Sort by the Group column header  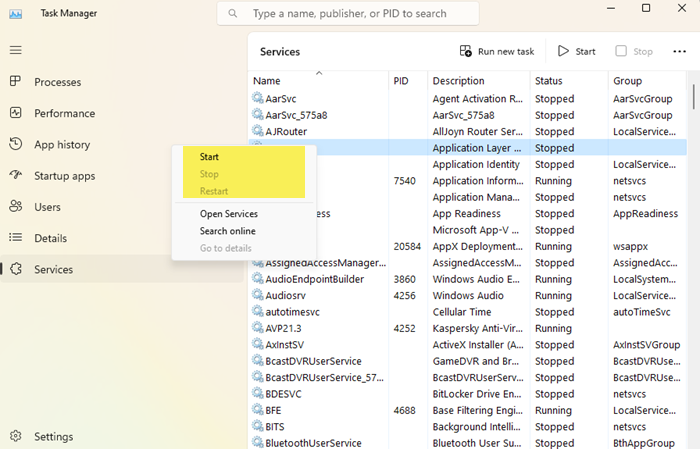tap(628, 81)
